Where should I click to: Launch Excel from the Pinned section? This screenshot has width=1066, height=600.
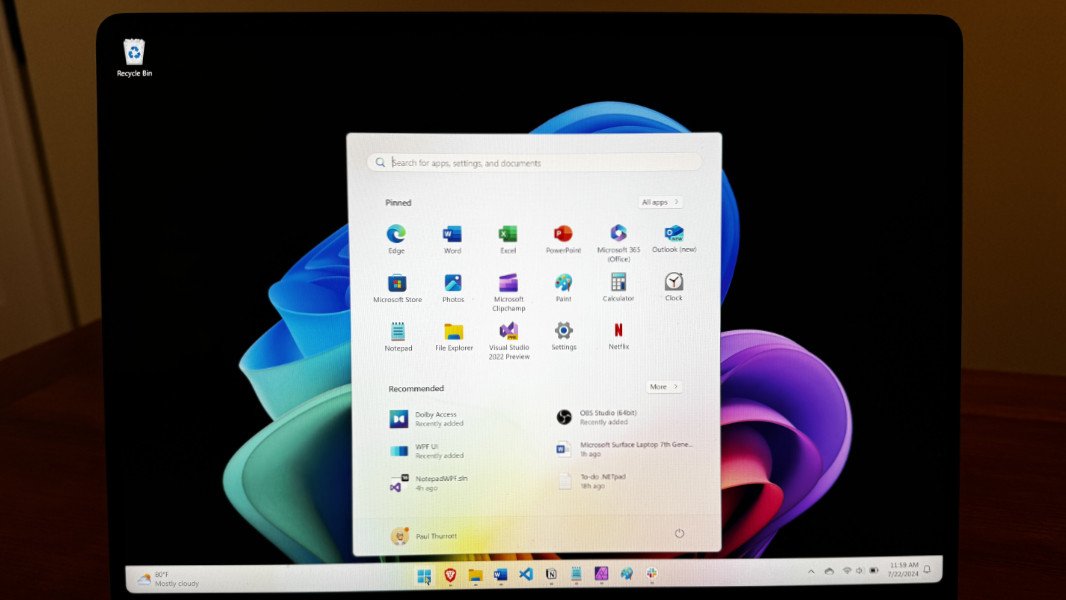[508, 235]
